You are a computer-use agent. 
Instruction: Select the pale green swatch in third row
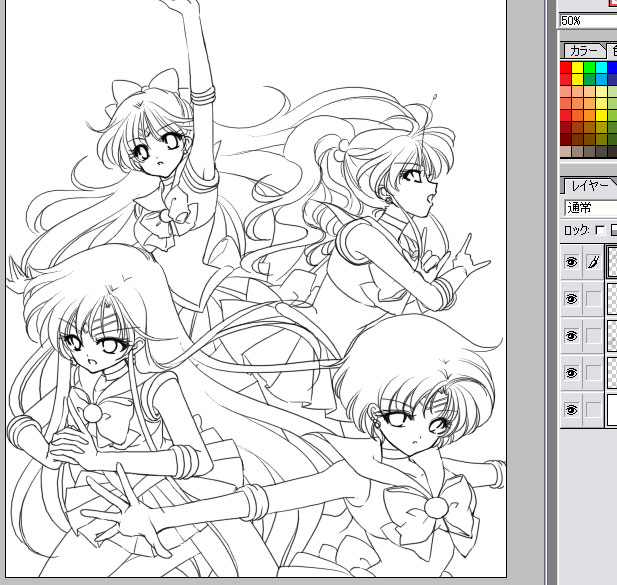(x=613, y=92)
